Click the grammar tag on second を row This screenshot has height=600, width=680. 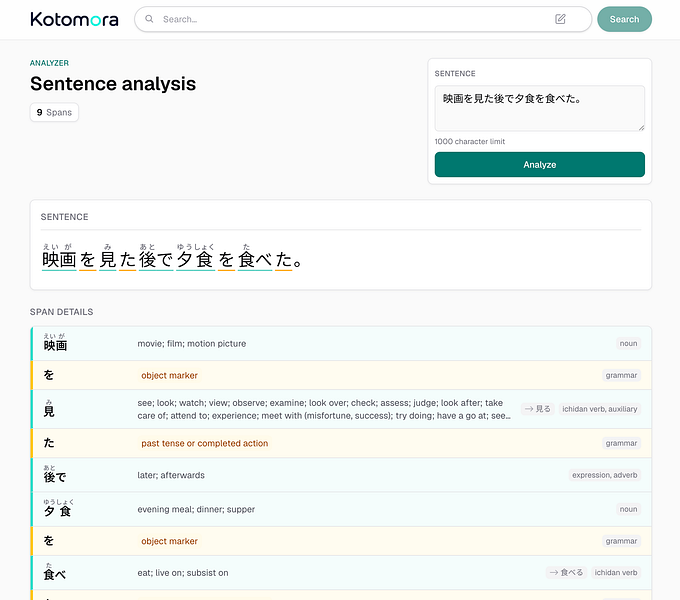click(x=621, y=541)
